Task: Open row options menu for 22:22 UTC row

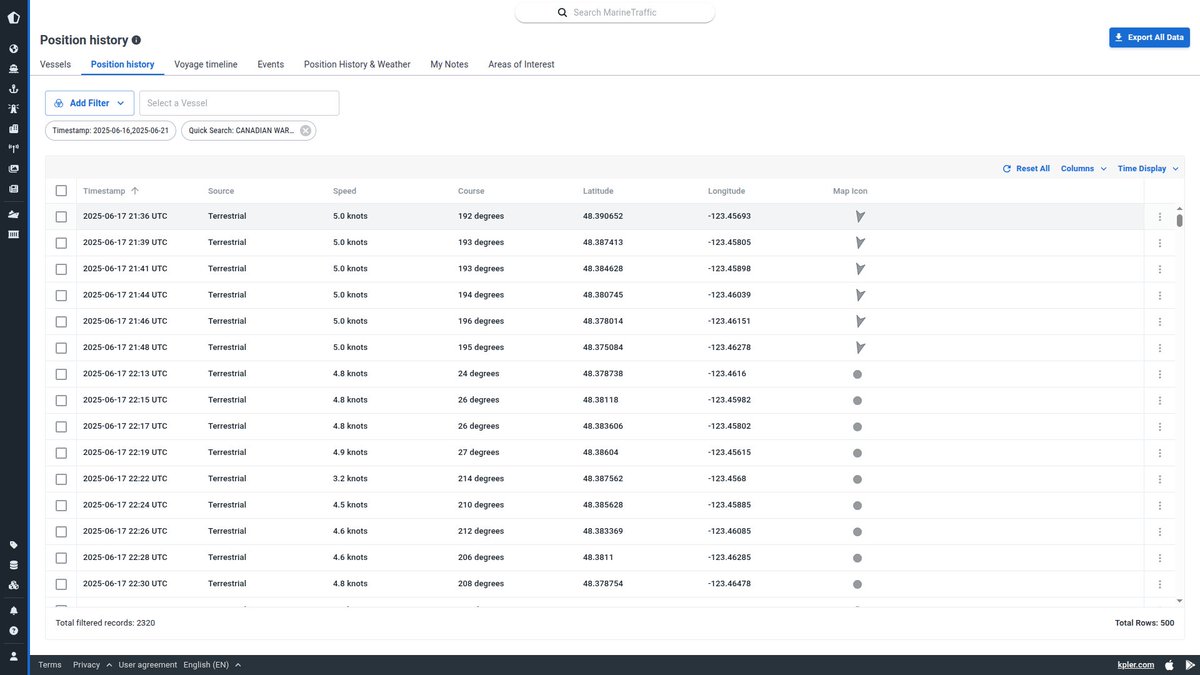Action: coord(1160,479)
